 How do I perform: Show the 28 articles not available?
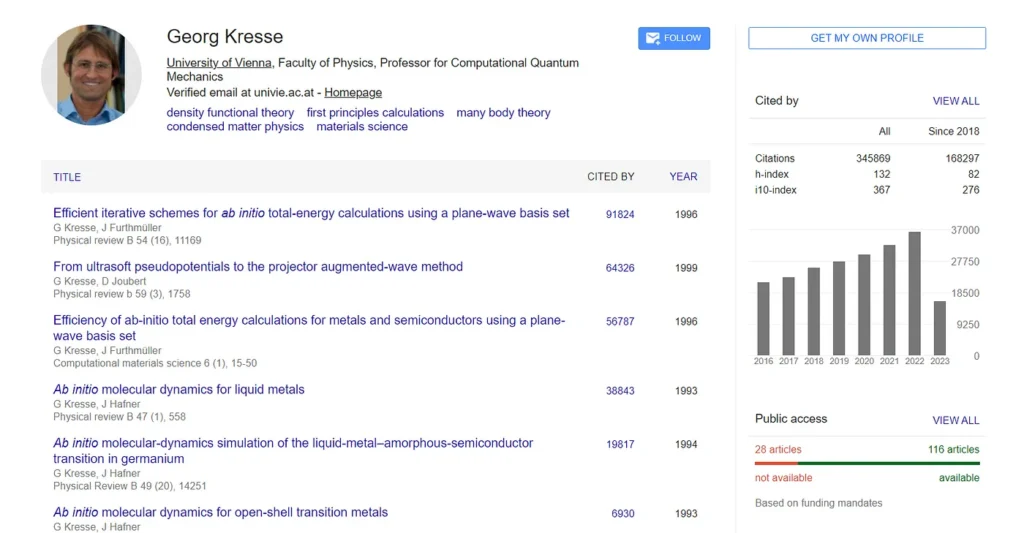(x=778, y=450)
